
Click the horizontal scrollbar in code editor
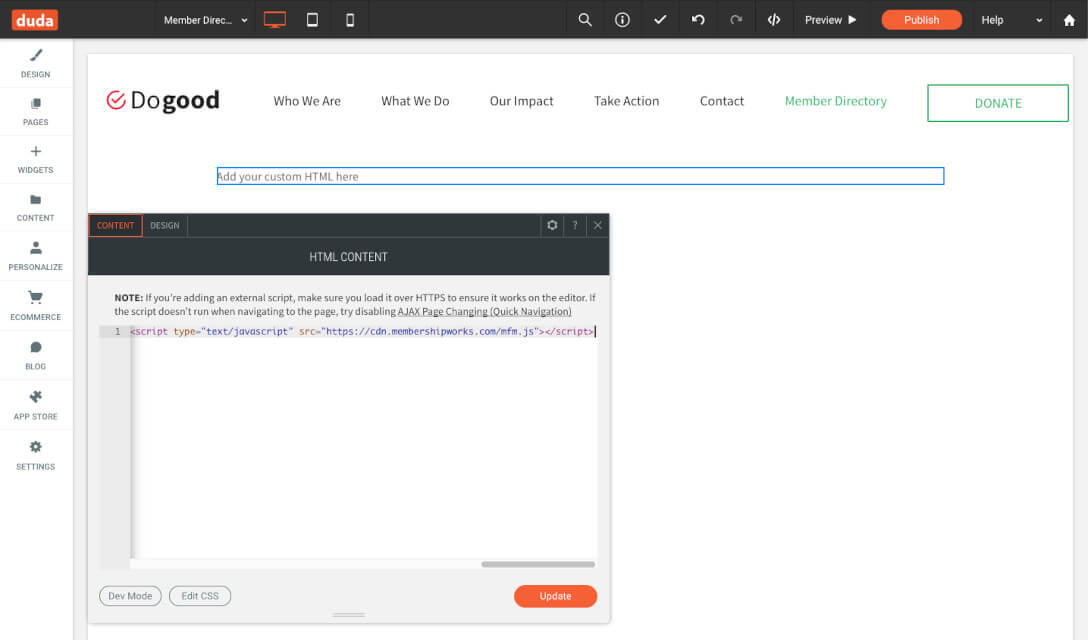[x=538, y=564]
